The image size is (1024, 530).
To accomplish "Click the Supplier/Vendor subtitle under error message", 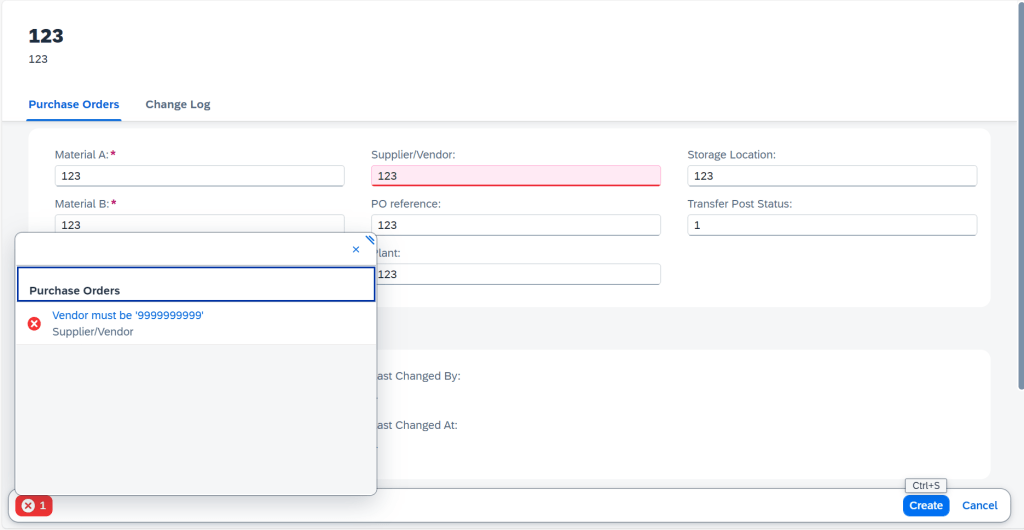I will tap(93, 332).
